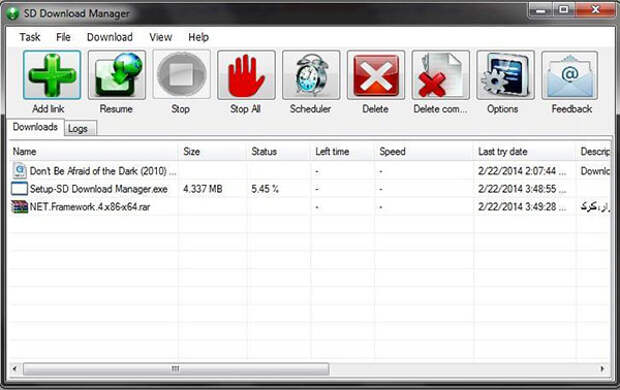
Task: Select the Downloads tab
Action: (35, 127)
